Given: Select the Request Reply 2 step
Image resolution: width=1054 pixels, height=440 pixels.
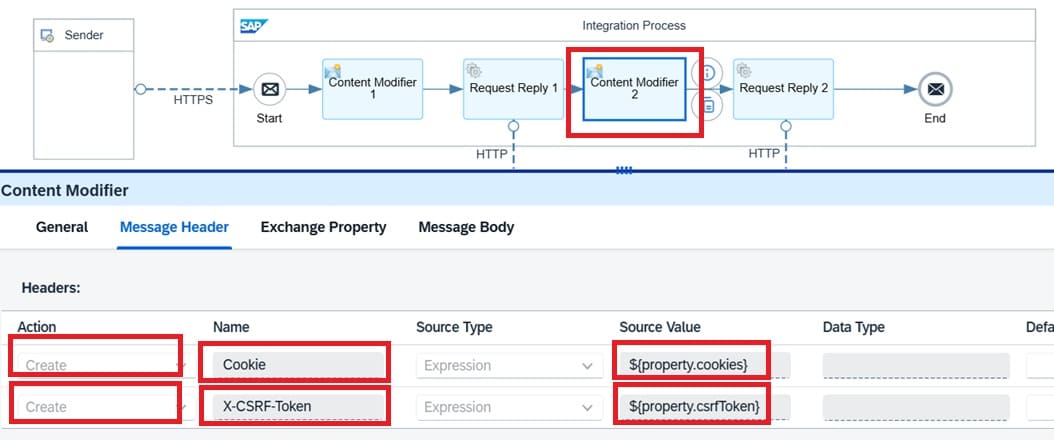Looking at the screenshot, I should click(x=782, y=89).
